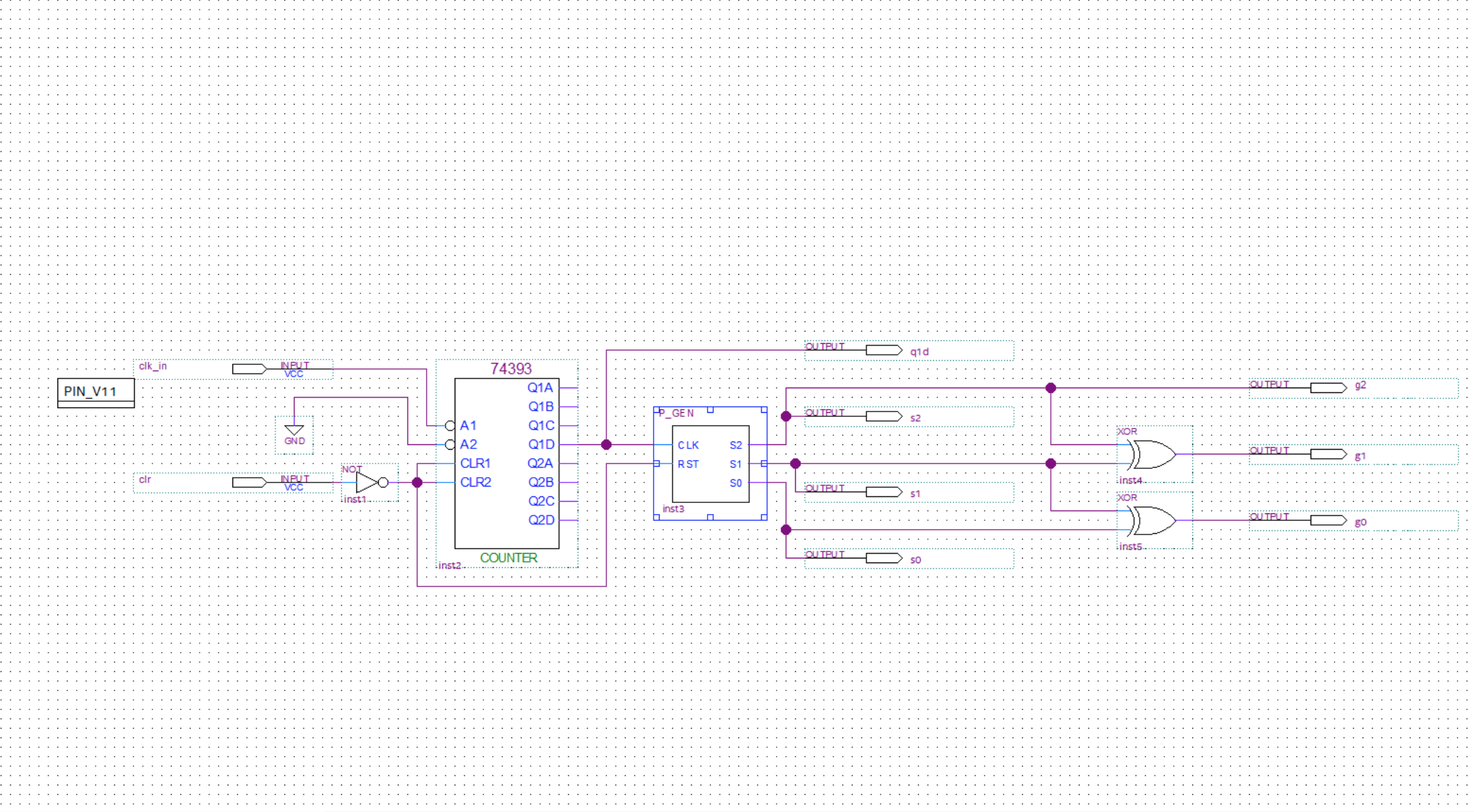Select the g1 output pin symbol
1474x812 pixels.
(x=1328, y=455)
